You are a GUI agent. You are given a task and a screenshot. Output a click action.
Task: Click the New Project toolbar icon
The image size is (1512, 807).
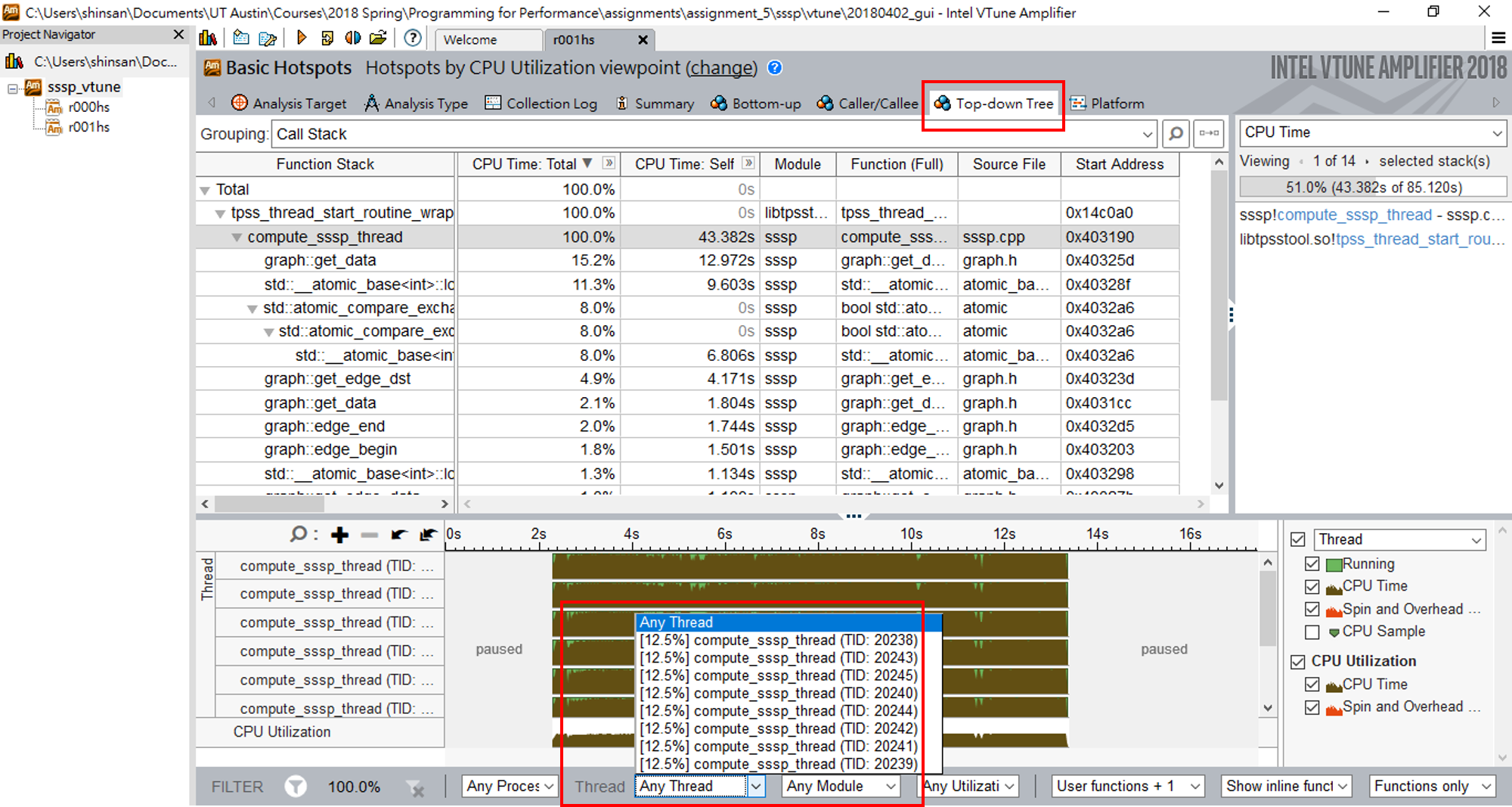[x=241, y=38]
